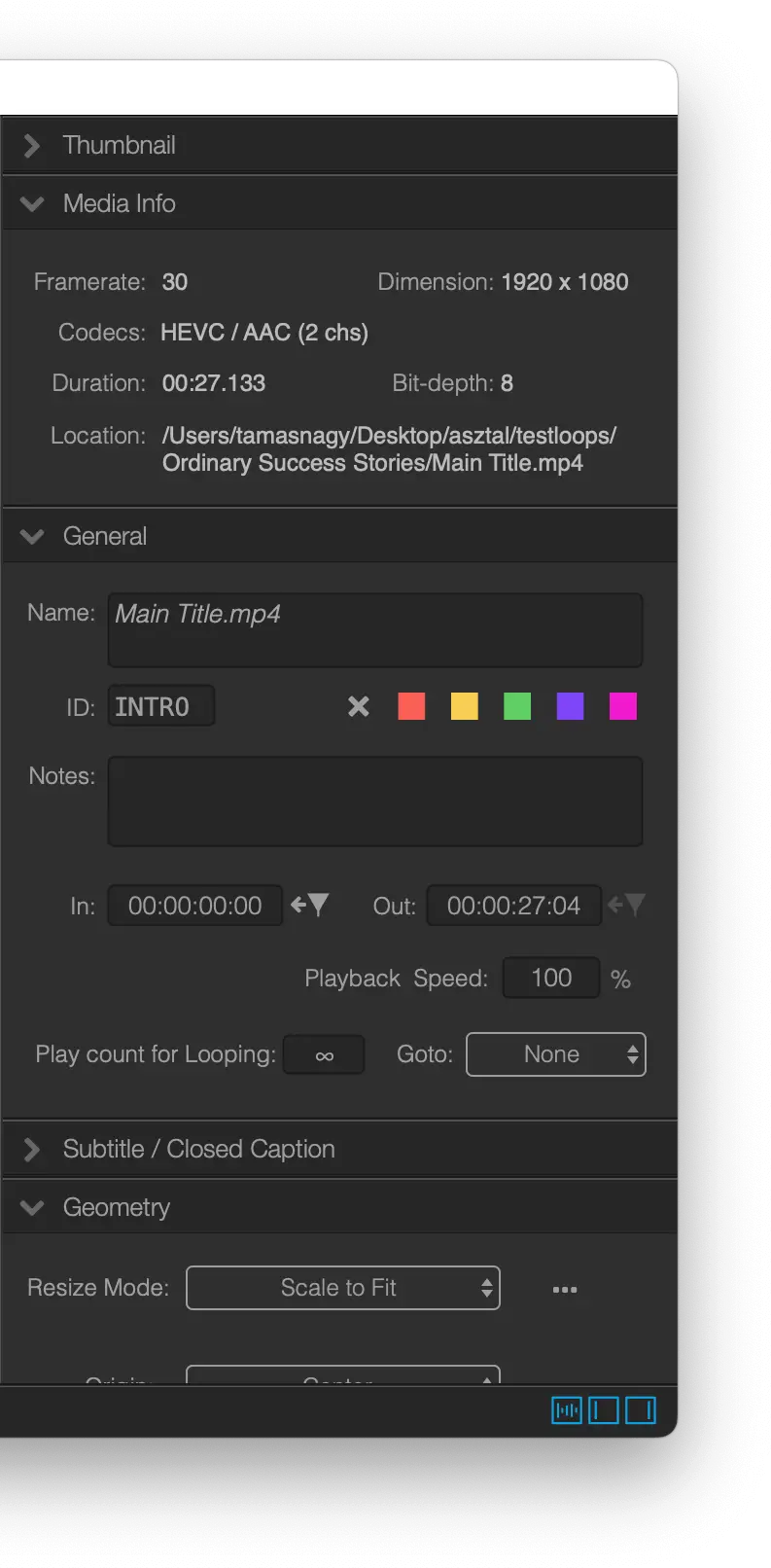
Task: Toggle the waveform panel layout icon
Action: (567, 1409)
